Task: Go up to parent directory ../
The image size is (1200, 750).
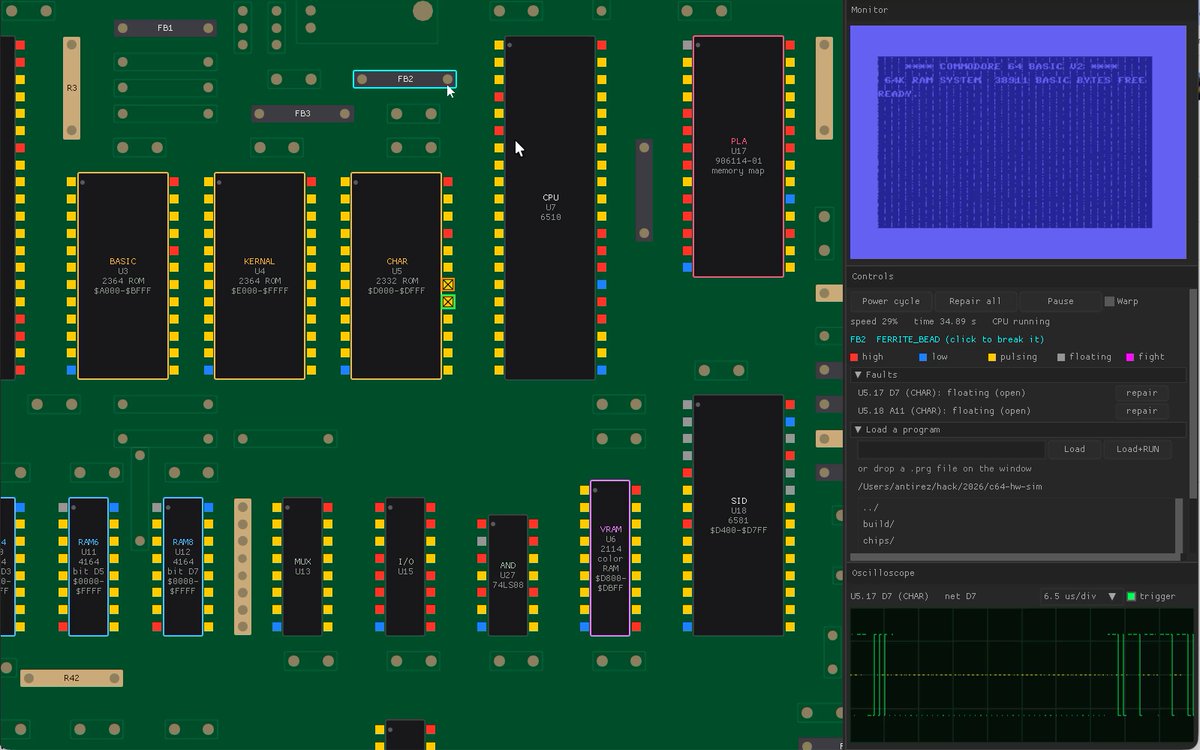Action: 870,506
